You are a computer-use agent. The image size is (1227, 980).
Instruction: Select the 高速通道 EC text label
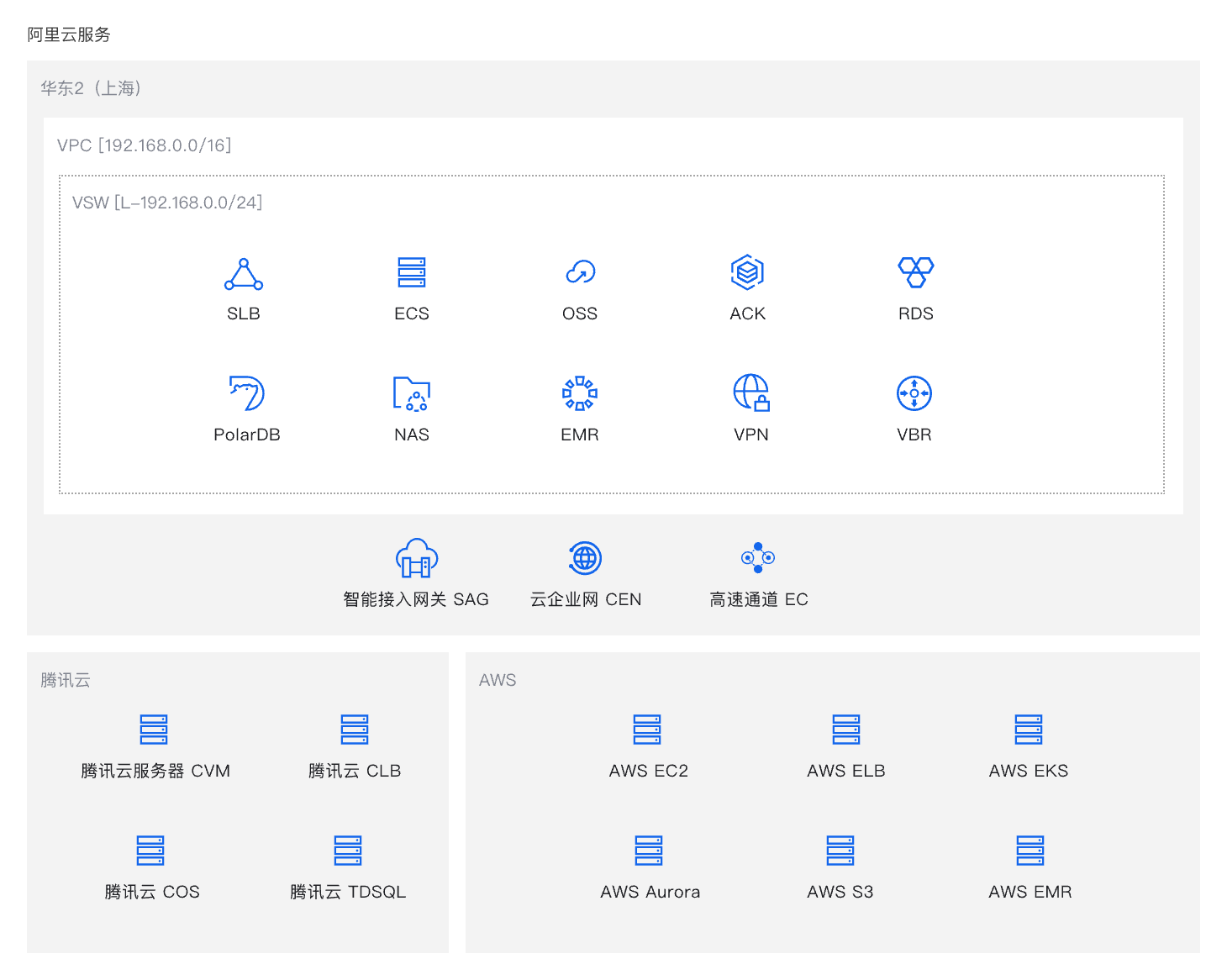click(x=759, y=599)
